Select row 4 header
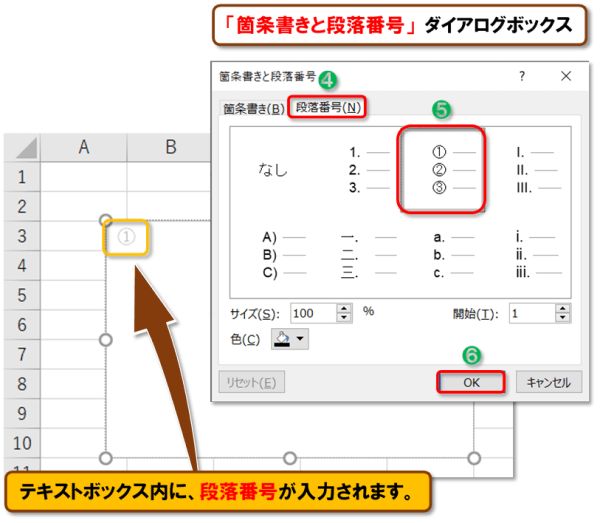 click(22, 266)
